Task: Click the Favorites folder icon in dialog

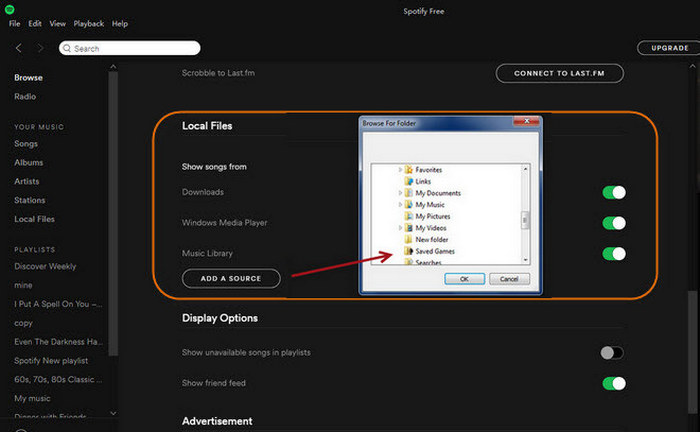Action: click(x=408, y=170)
